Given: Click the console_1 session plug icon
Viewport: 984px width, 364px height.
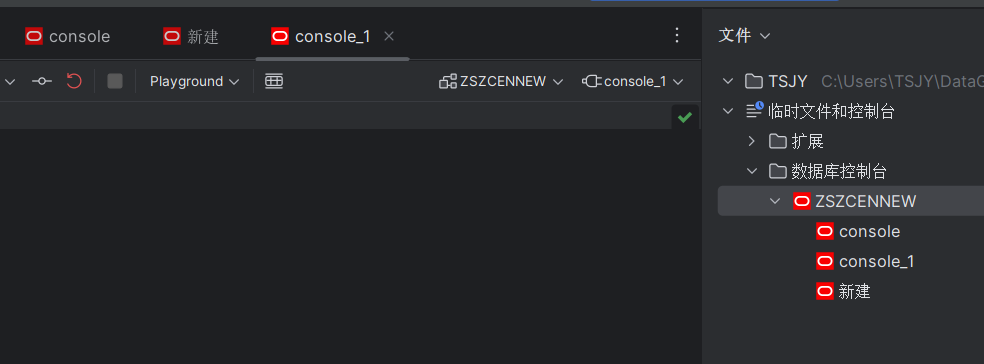Looking at the screenshot, I should click(x=592, y=82).
